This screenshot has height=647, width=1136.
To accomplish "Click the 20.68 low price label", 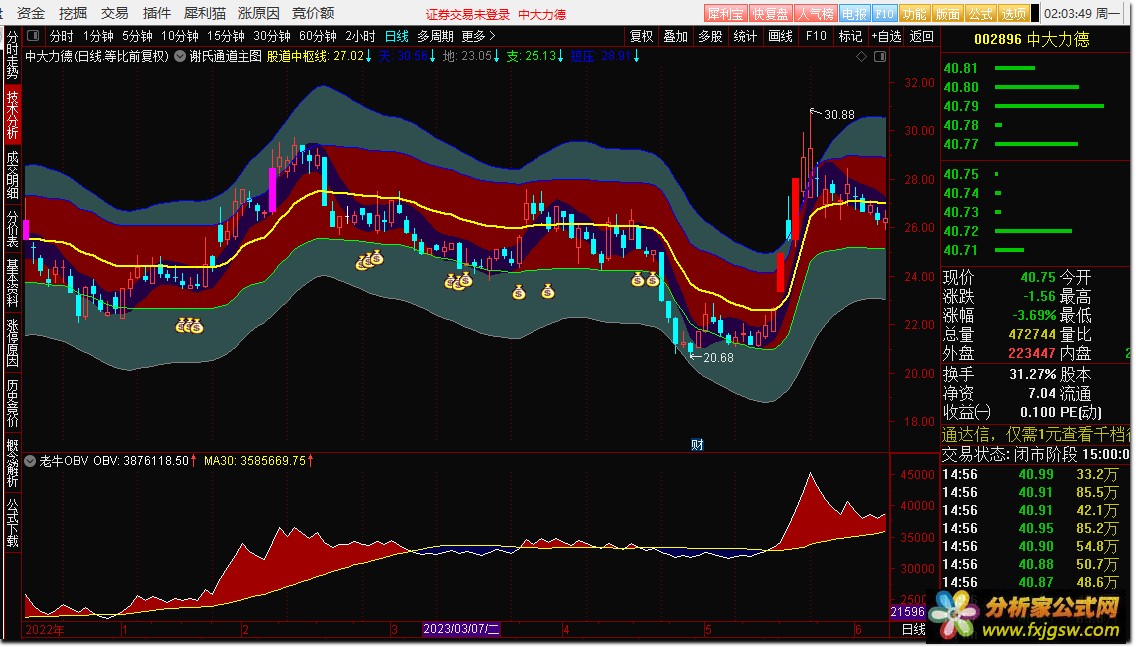I will click(x=718, y=357).
